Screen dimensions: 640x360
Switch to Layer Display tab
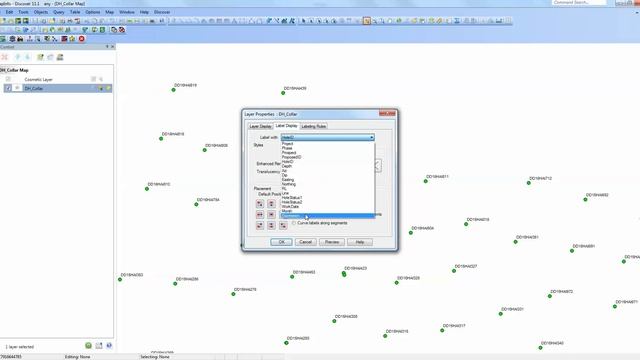tap(260, 127)
